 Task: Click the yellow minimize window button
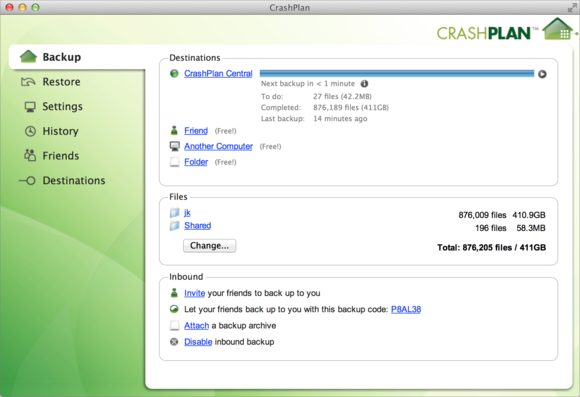(x=23, y=7)
